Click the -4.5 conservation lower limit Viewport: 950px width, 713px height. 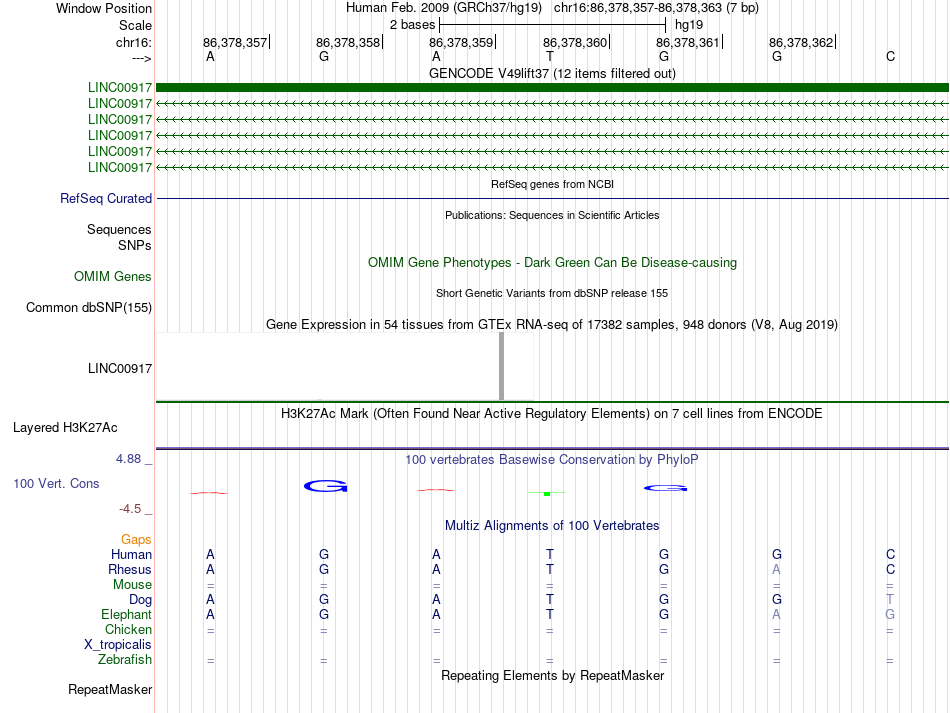coord(130,509)
